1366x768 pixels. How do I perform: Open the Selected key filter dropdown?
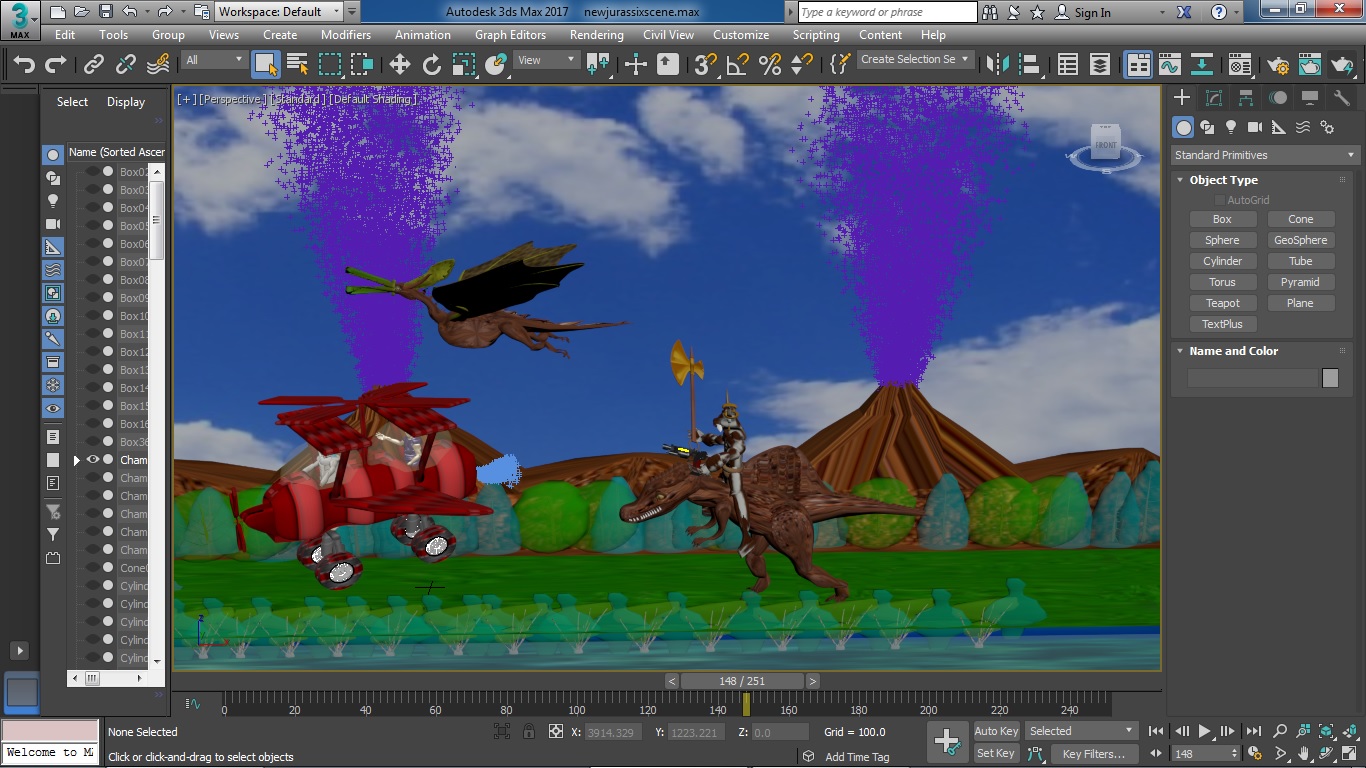(1081, 731)
